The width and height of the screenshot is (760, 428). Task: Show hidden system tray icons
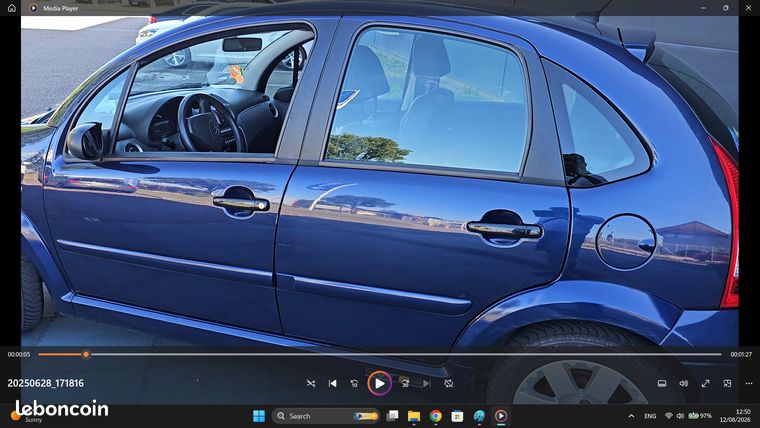point(631,416)
